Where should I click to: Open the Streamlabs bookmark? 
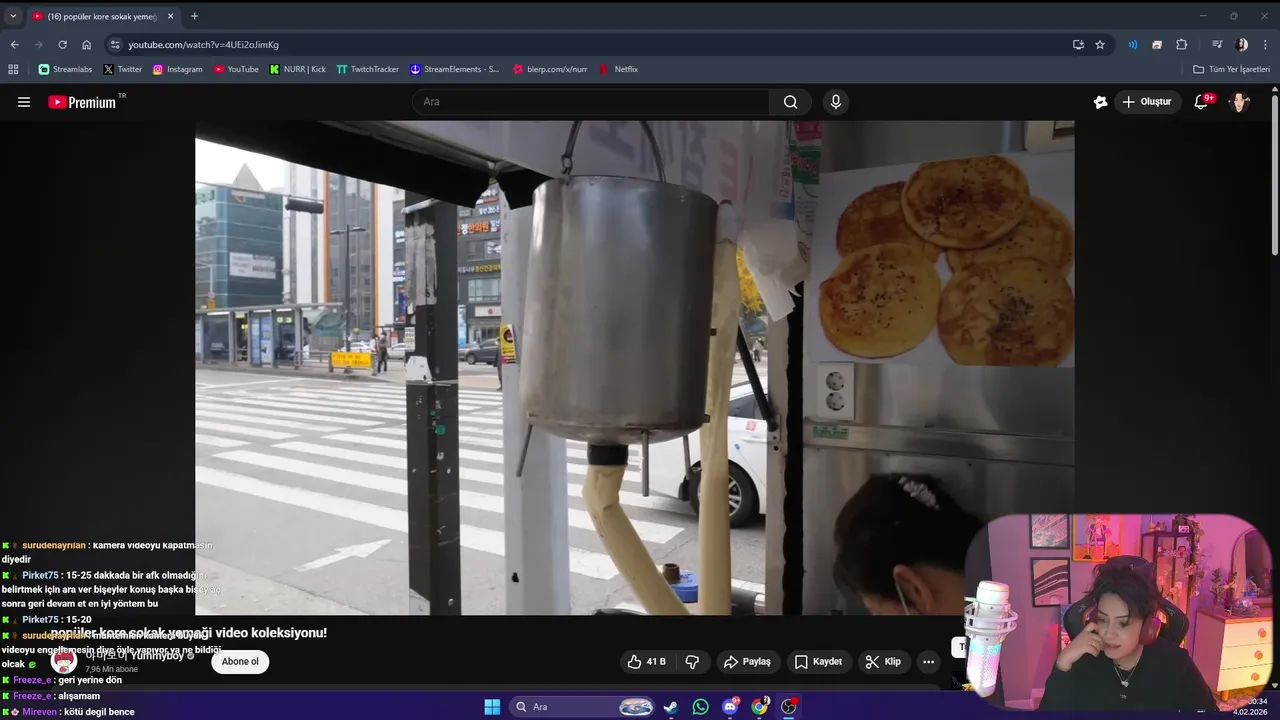tap(65, 69)
